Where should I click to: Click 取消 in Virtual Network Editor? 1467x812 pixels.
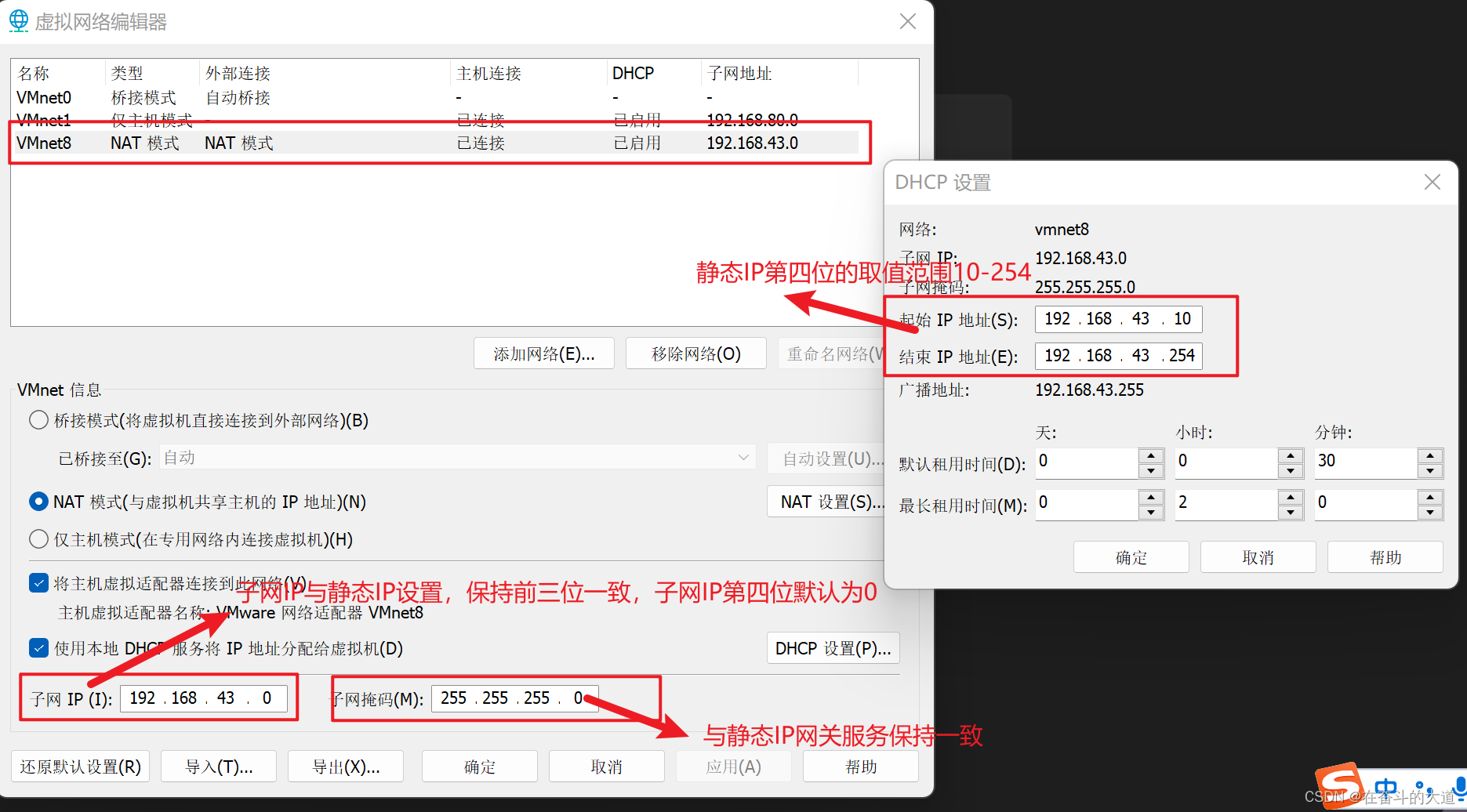607,767
